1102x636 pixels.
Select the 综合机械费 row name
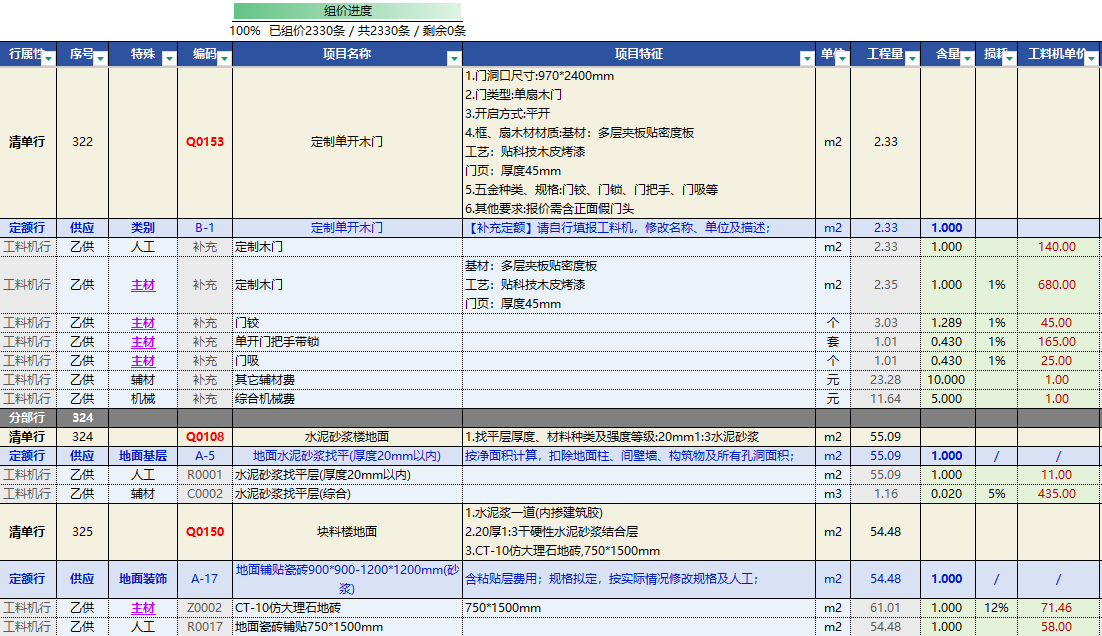(265, 399)
